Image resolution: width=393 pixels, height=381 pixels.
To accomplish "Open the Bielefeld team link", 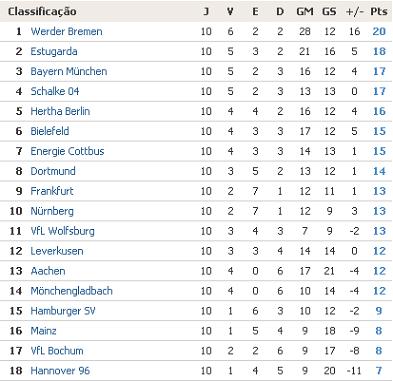I will click(50, 131).
